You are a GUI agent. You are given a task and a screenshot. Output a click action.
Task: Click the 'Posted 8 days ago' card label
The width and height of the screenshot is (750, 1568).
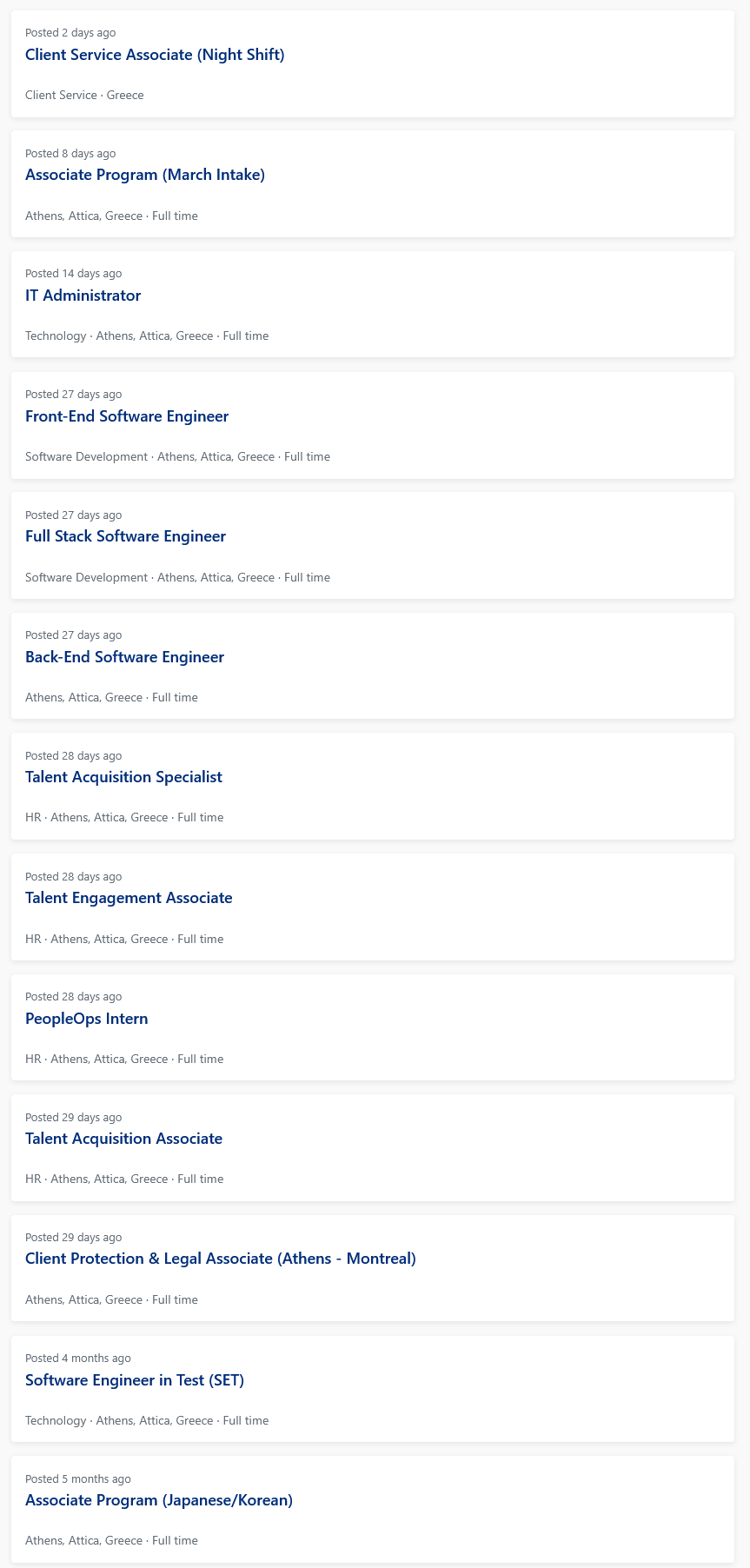click(x=70, y=153)
